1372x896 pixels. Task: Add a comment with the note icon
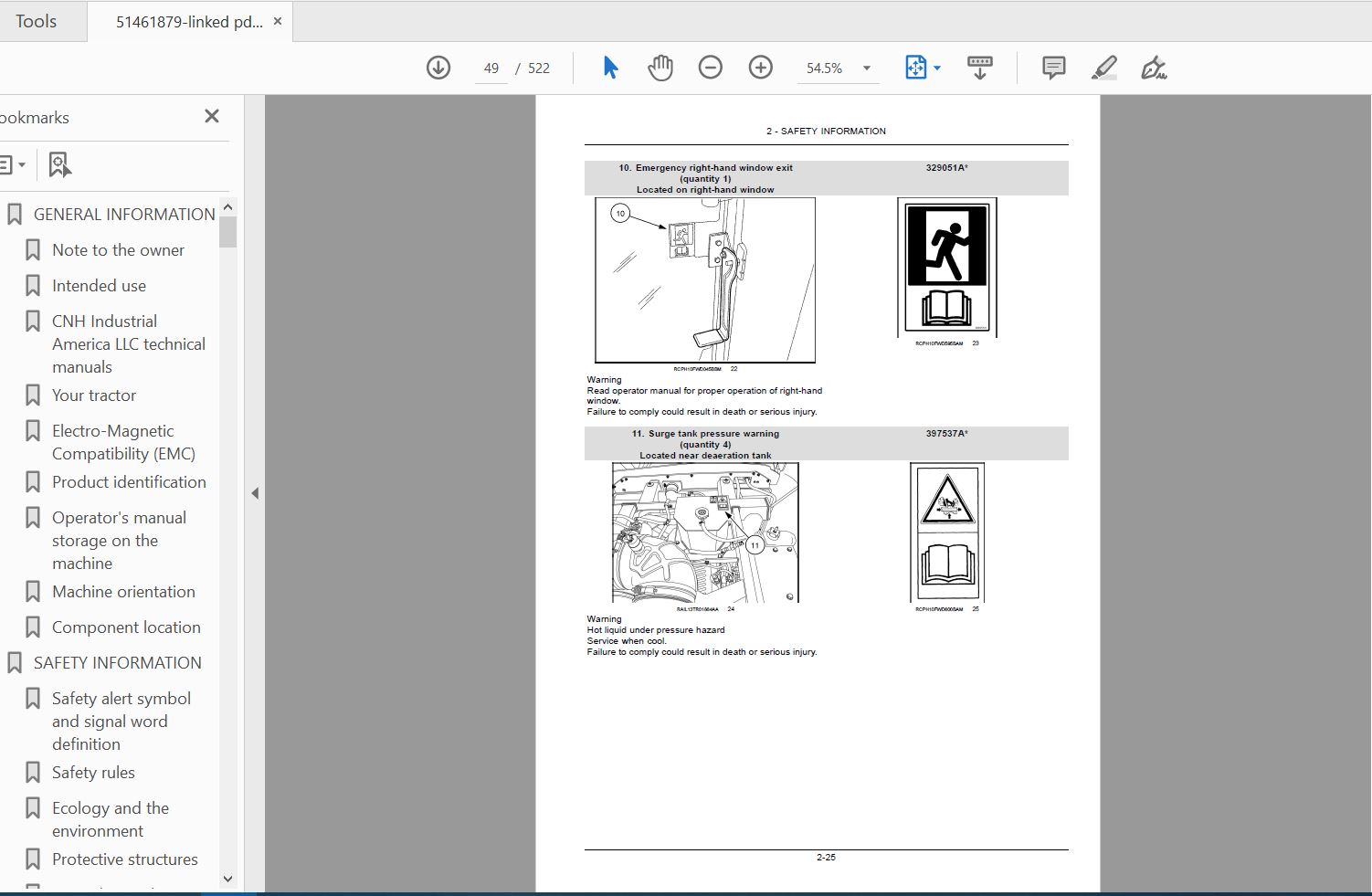click(1053, 68)
